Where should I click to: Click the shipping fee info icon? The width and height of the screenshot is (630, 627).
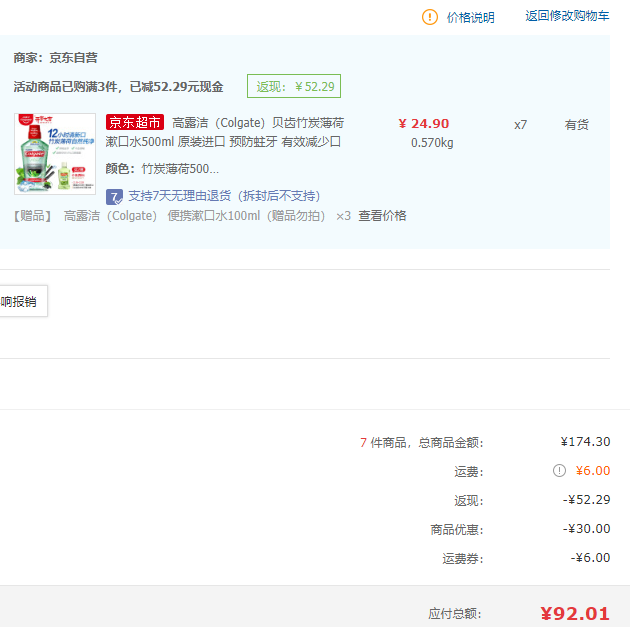[560, 471]
